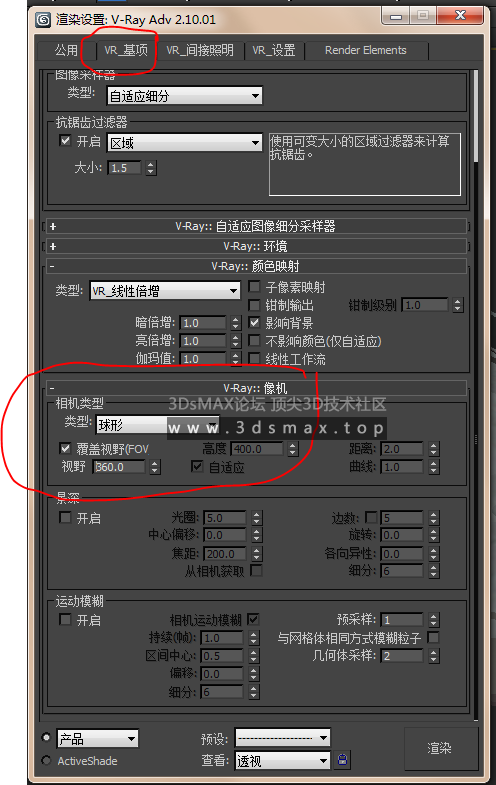Click the 3ds Max icon in the title bar
This screenshot has height=785, width=496.
click(43, 20)
